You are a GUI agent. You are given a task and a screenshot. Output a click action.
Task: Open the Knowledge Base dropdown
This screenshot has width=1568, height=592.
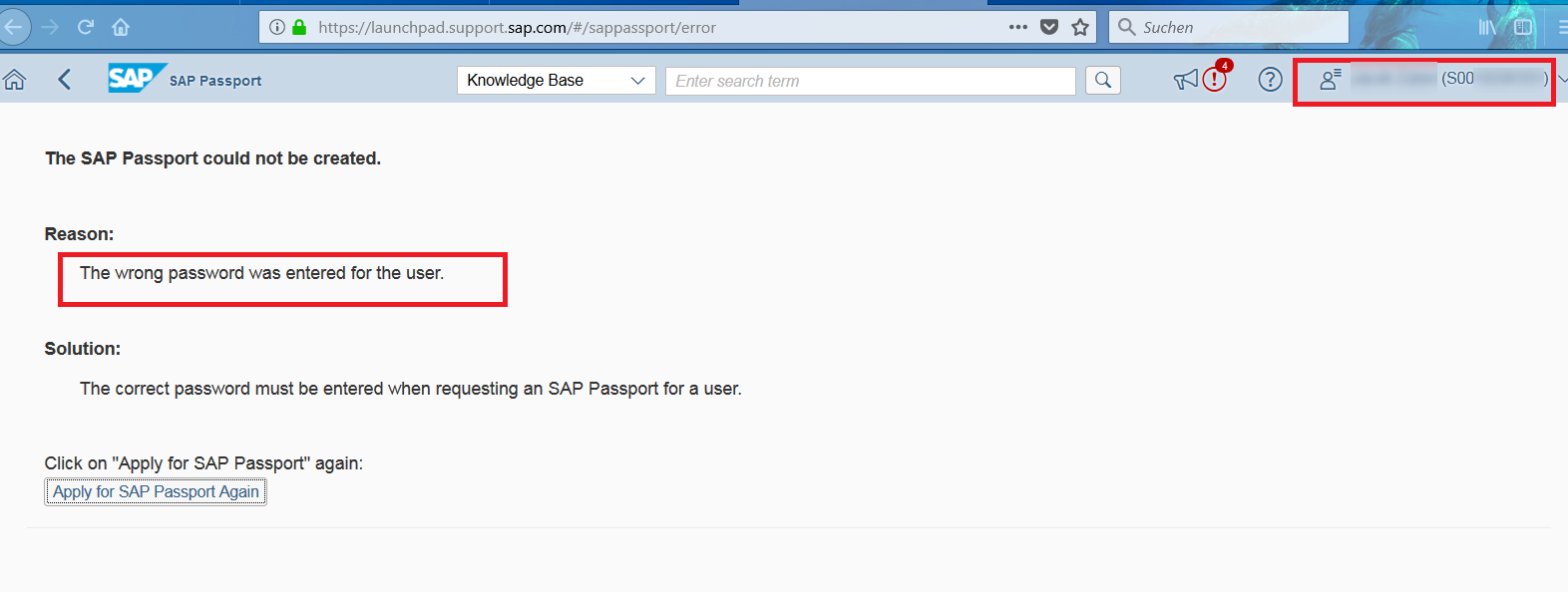coord(557,81)
